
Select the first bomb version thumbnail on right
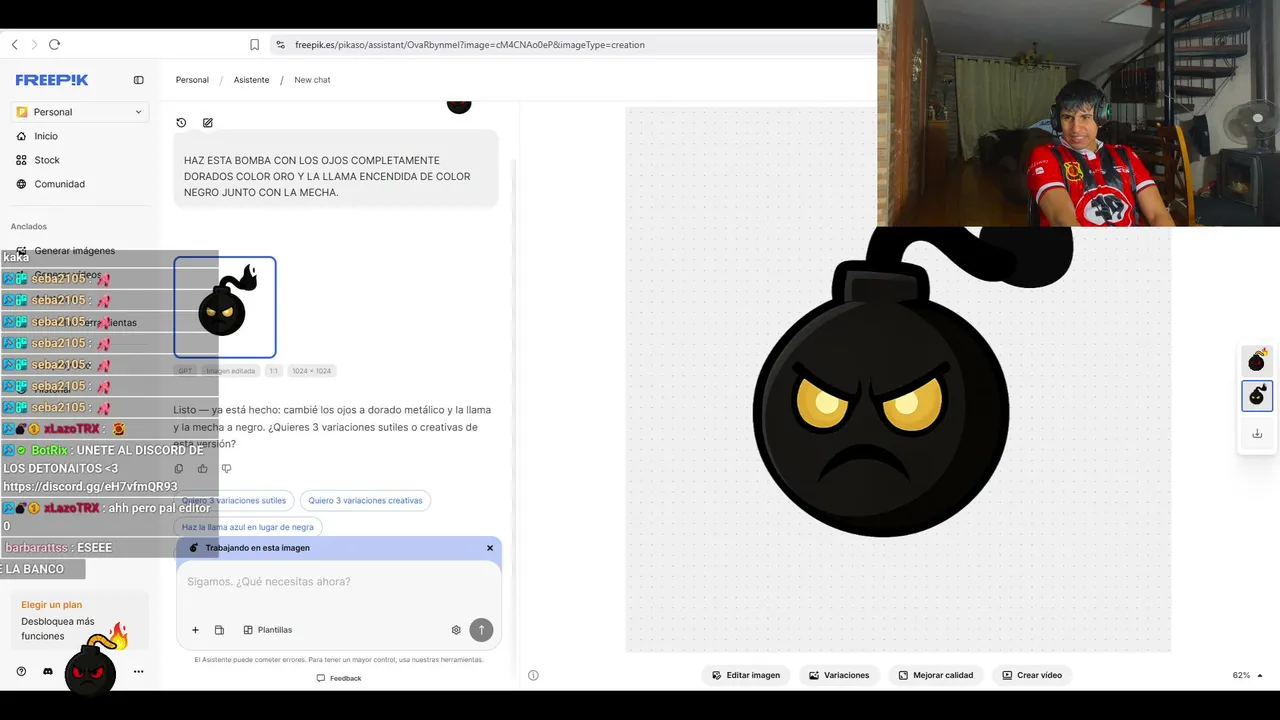1257,360
